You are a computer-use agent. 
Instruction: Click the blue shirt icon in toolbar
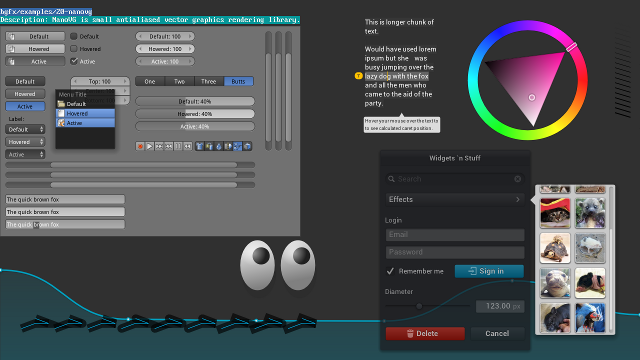200,146
